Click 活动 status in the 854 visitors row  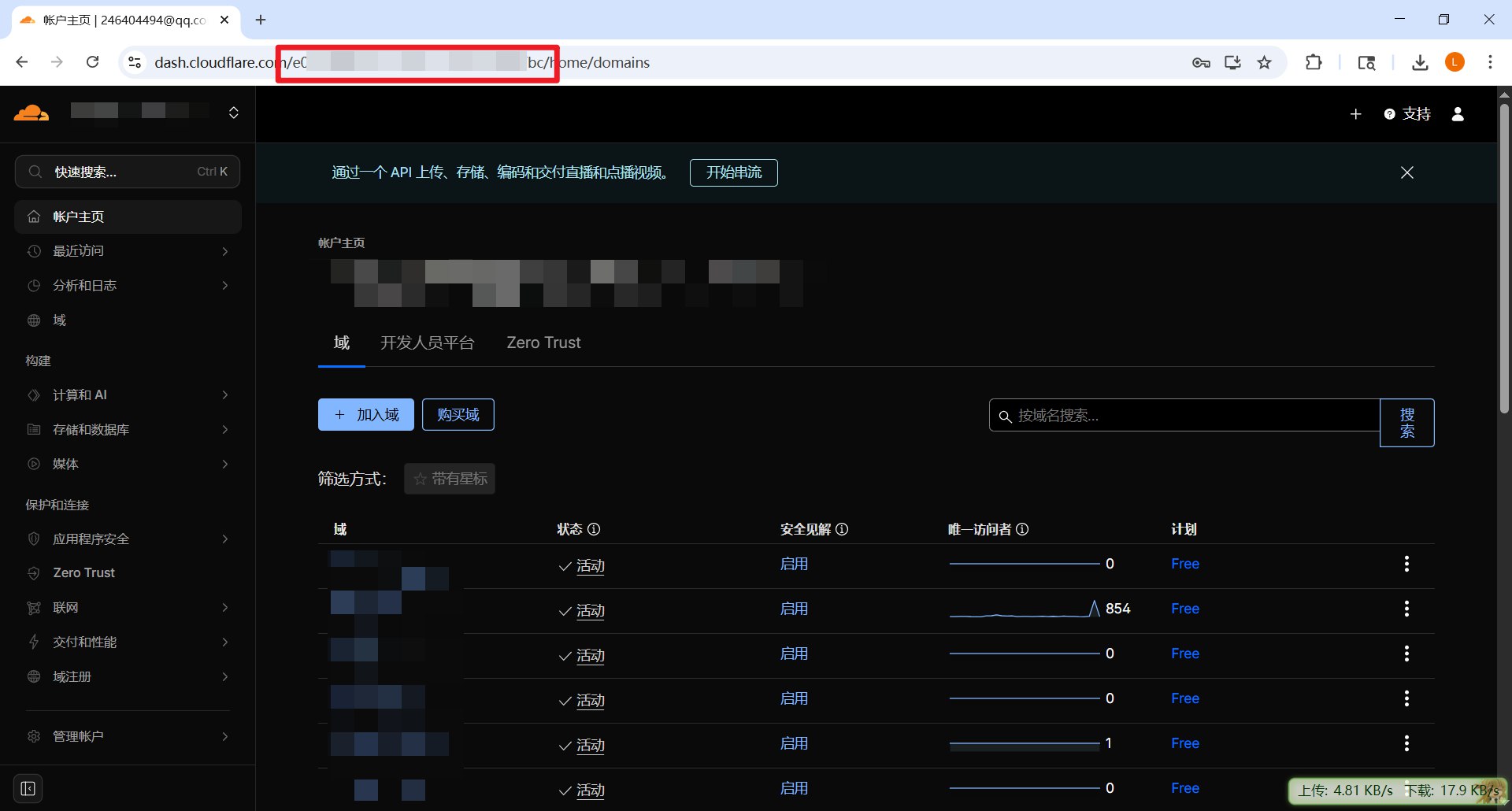click(591, 611)
